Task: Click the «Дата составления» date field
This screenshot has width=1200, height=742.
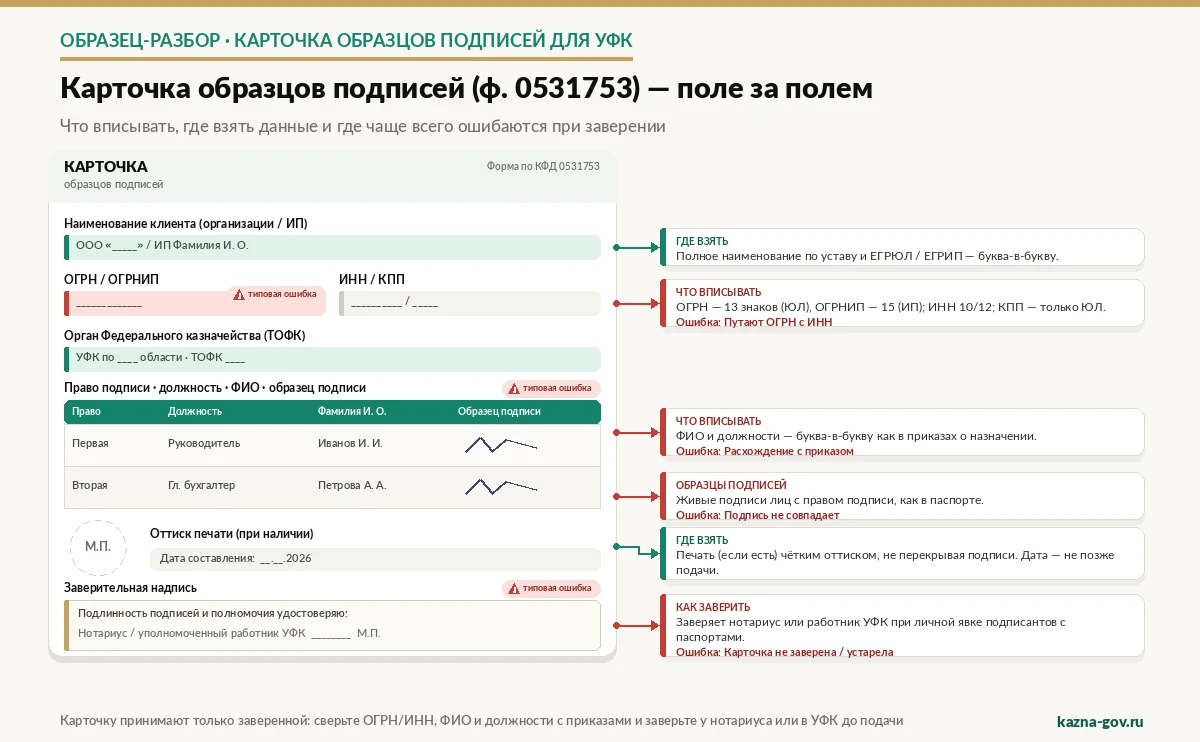Action: click(375, 558)
